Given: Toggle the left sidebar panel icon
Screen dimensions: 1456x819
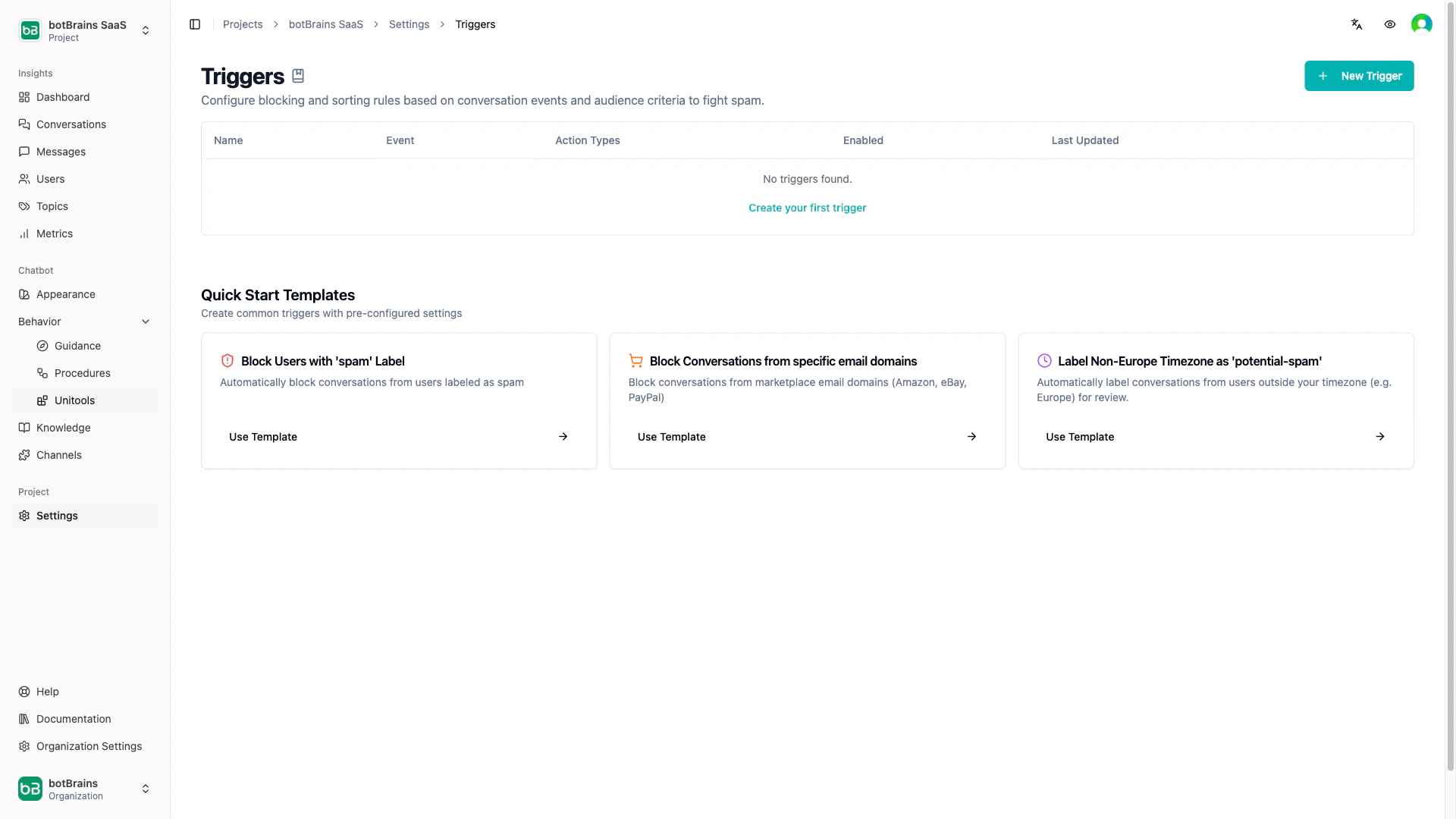Looking at the screenshot, I should (194, 24).
